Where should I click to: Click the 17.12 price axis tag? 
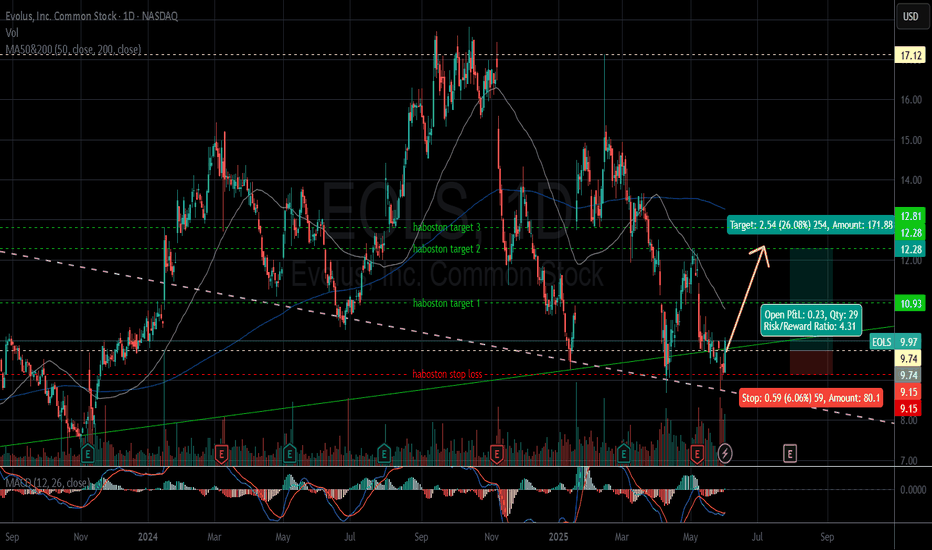coord(911,55)
